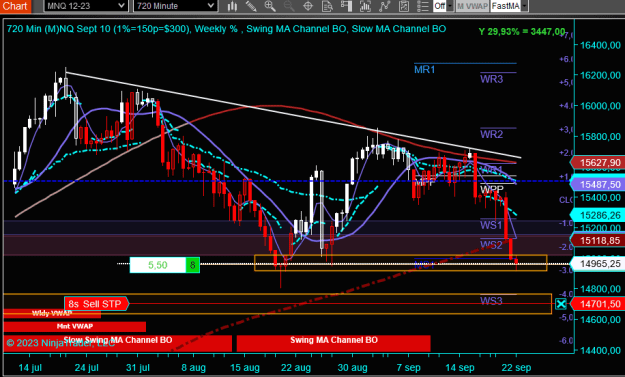Image resolution: width=625 pixels, height=377 pixels.
Task: Click the 15 aug date label
Action: pos(245,367)
